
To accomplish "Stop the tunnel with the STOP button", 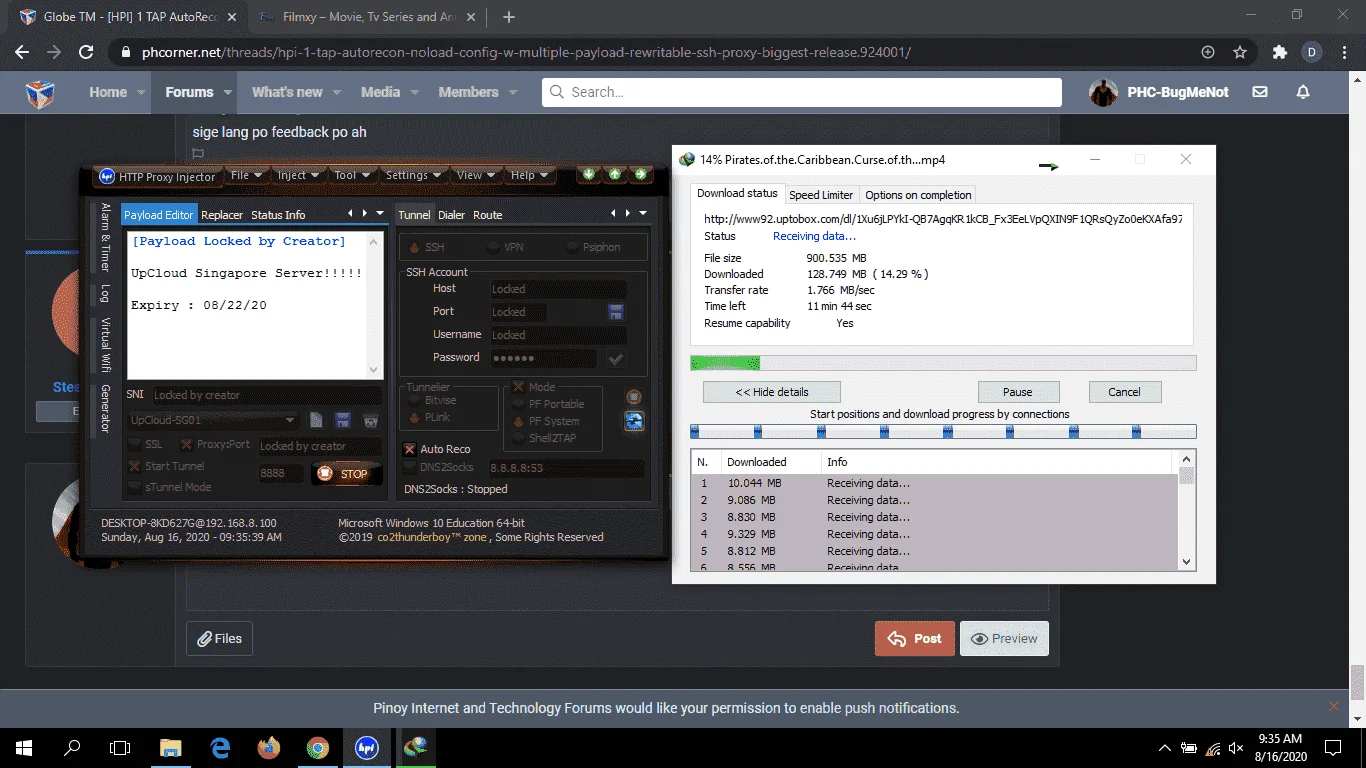I will 346,474.
